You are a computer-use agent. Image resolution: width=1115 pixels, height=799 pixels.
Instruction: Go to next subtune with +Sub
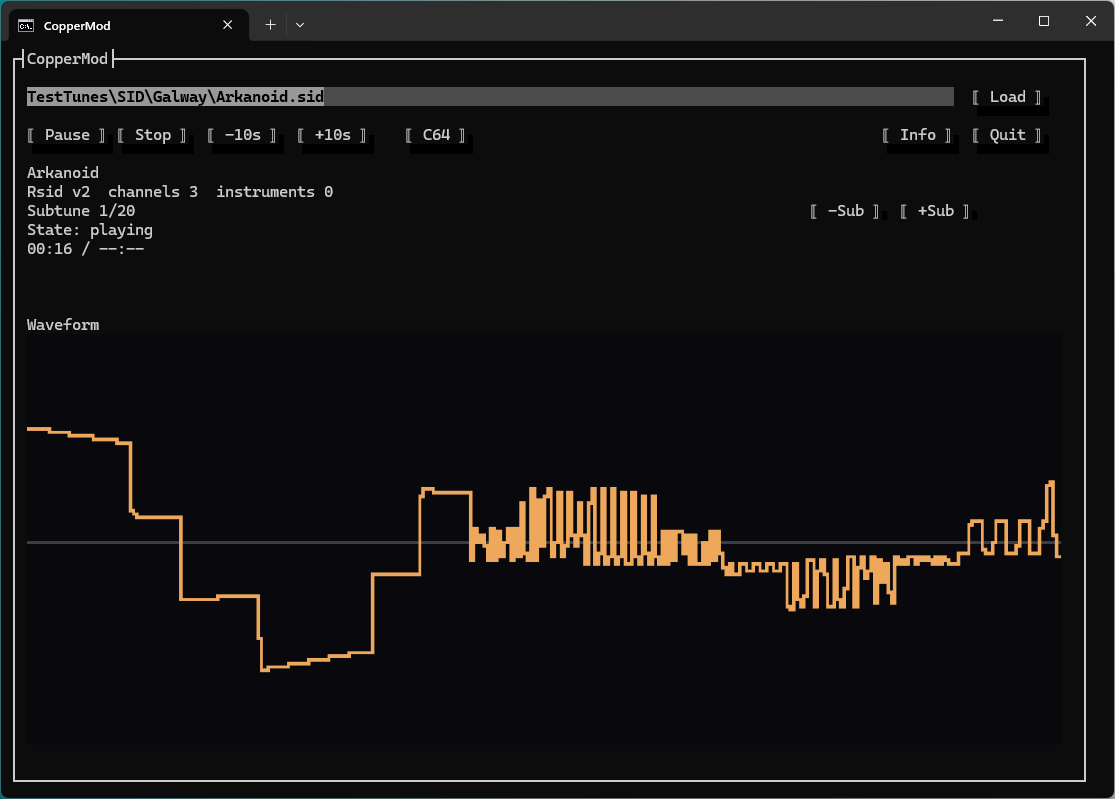click(935, 211)
